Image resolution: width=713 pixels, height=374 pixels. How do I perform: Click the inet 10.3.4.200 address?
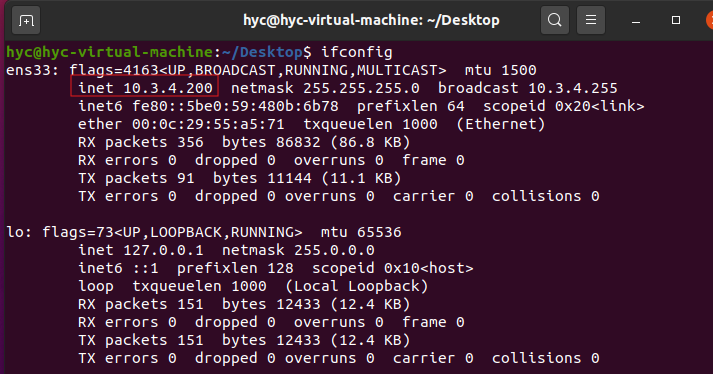click(145, 88)
